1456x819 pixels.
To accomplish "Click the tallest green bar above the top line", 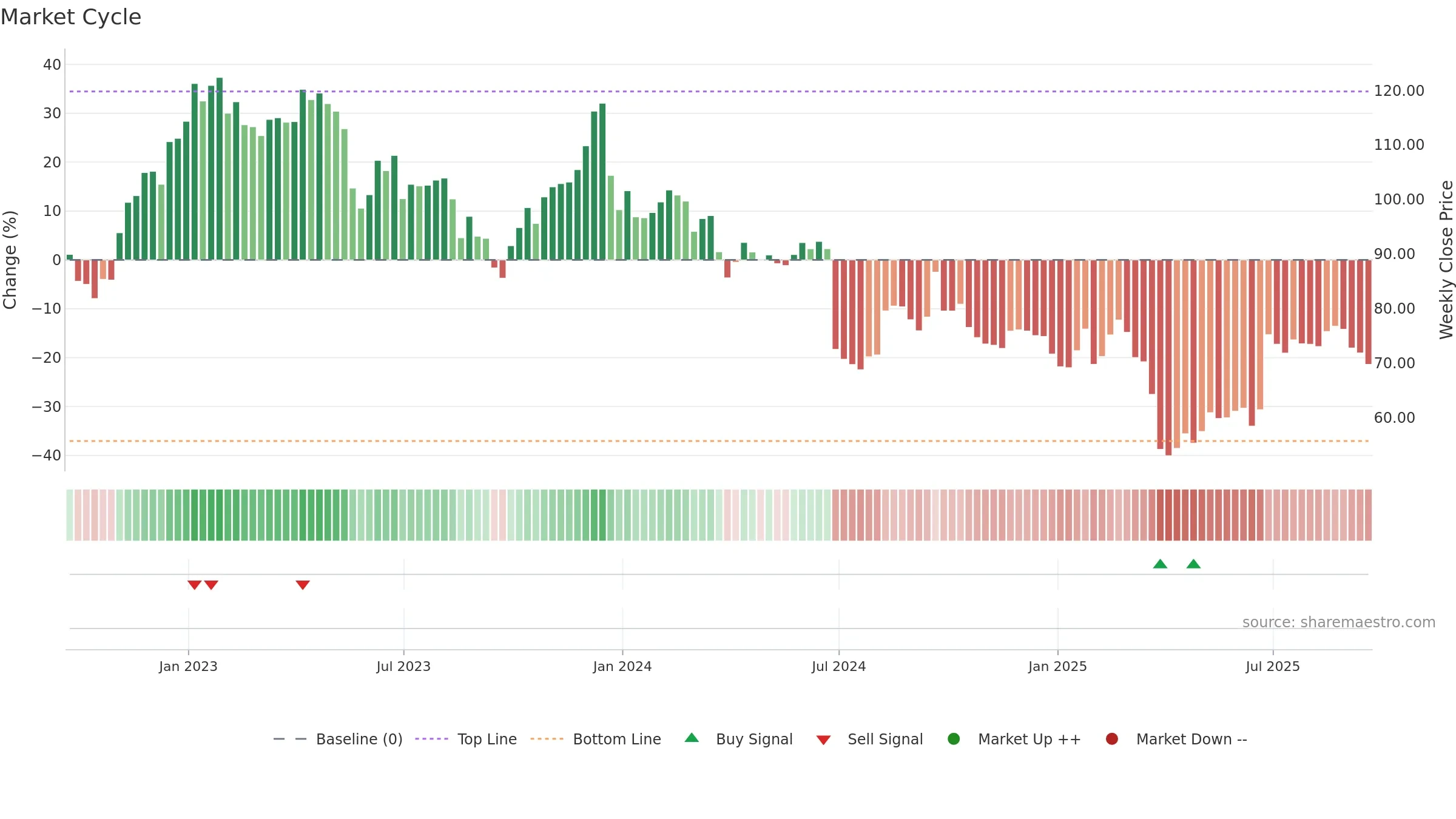I will coord(220,169).
